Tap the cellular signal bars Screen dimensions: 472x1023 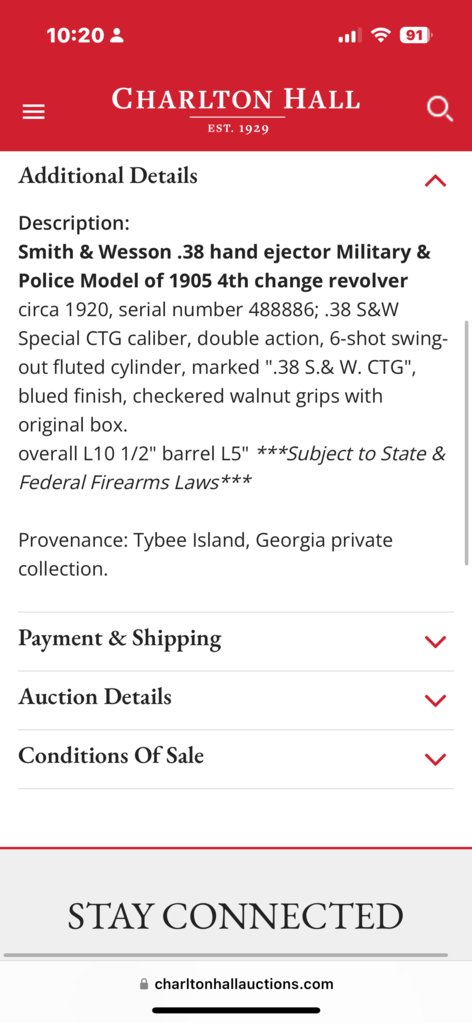pyautogui.click(x=349, y=36)
